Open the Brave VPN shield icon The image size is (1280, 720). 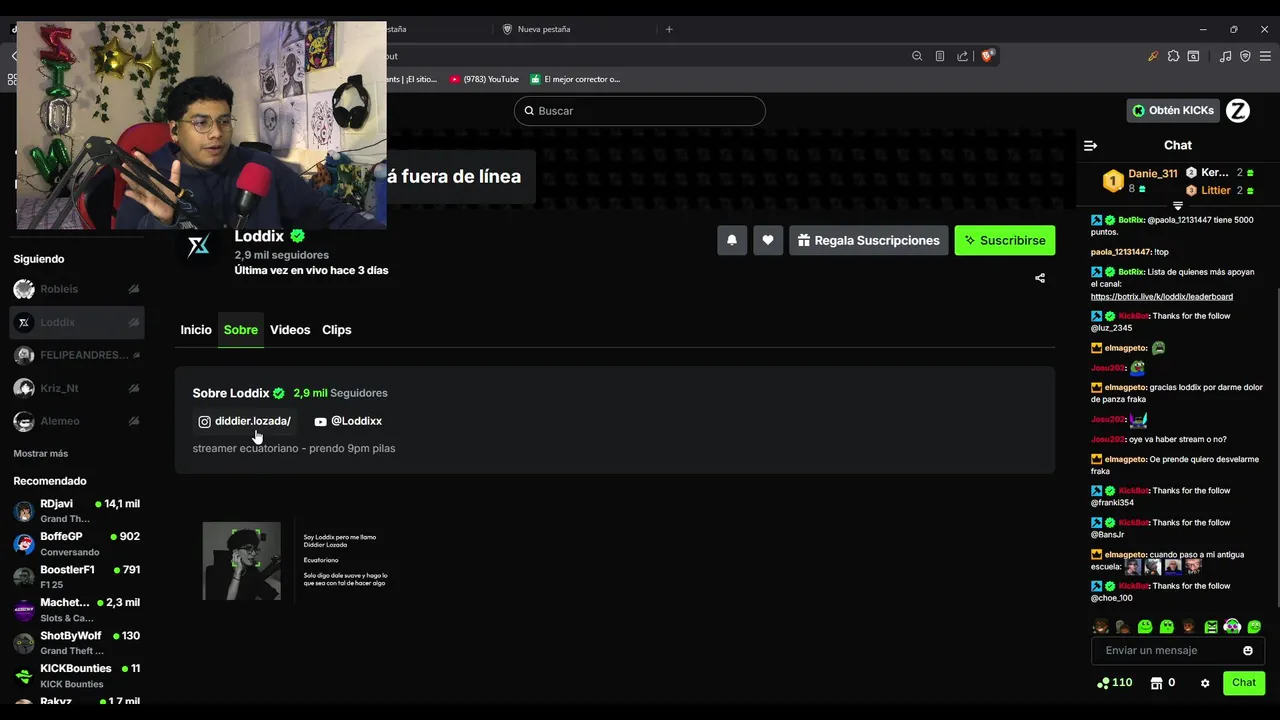[1245, 56]
